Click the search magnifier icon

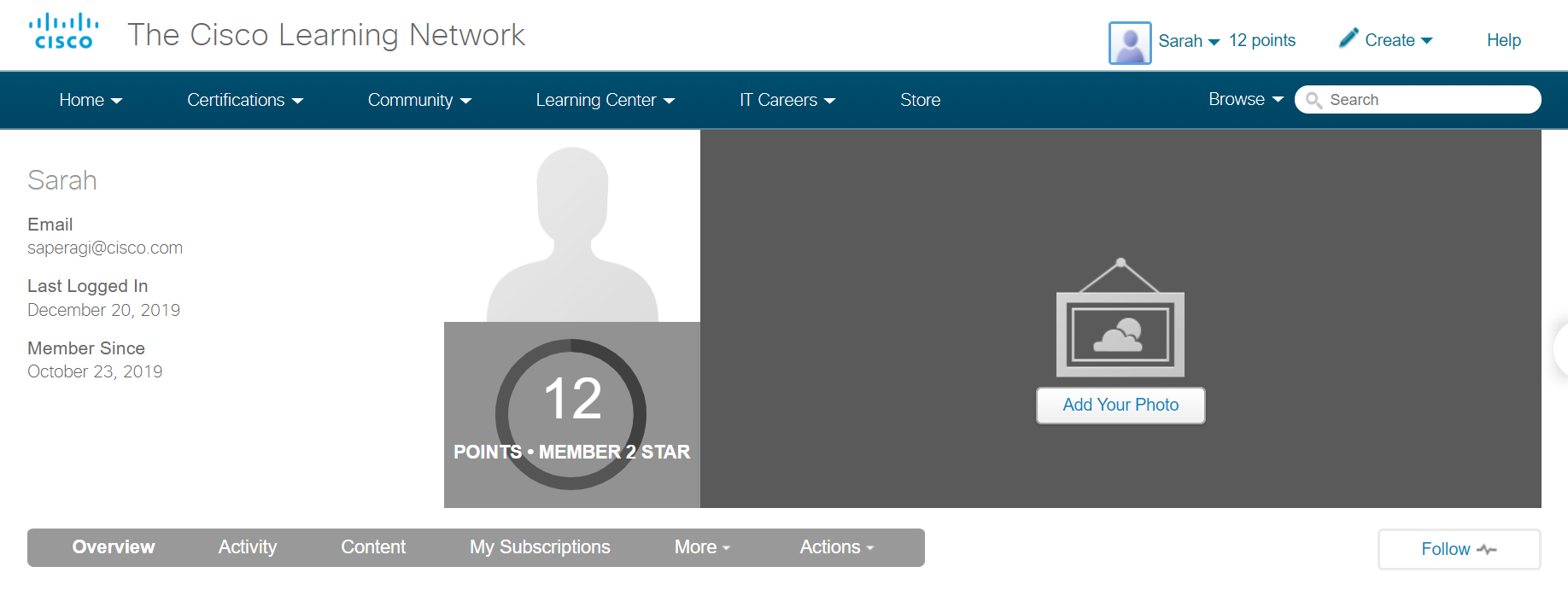click(x=1313, y=100)
